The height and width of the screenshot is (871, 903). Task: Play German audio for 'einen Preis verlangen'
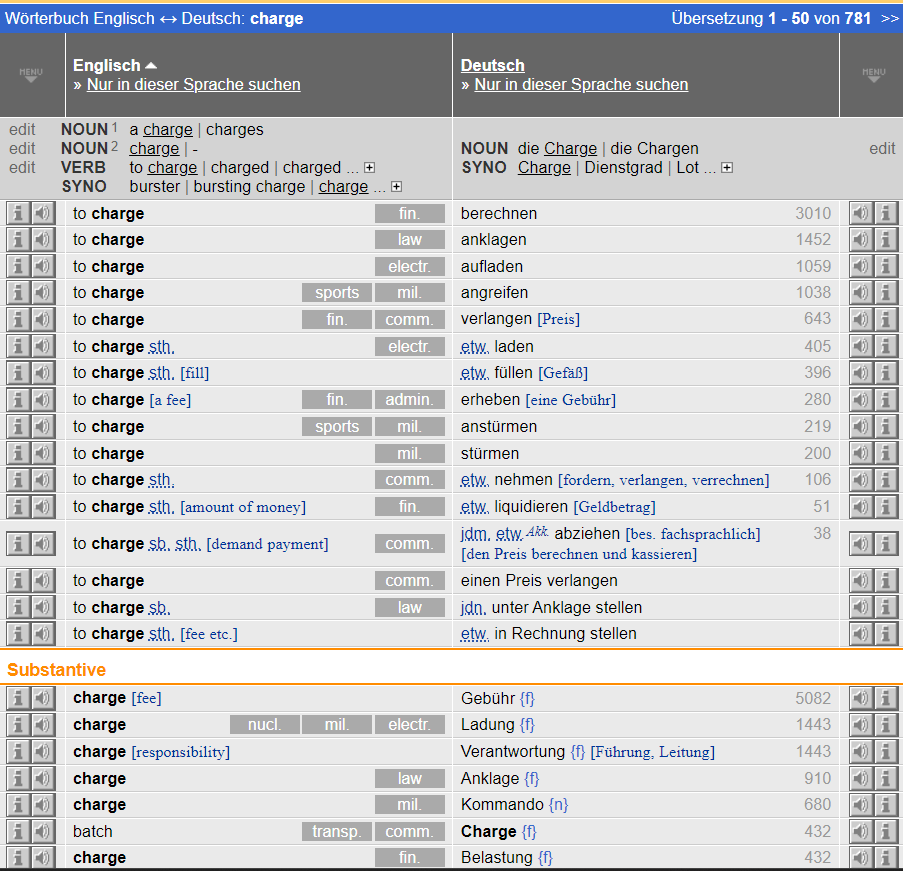pos(860,581)
